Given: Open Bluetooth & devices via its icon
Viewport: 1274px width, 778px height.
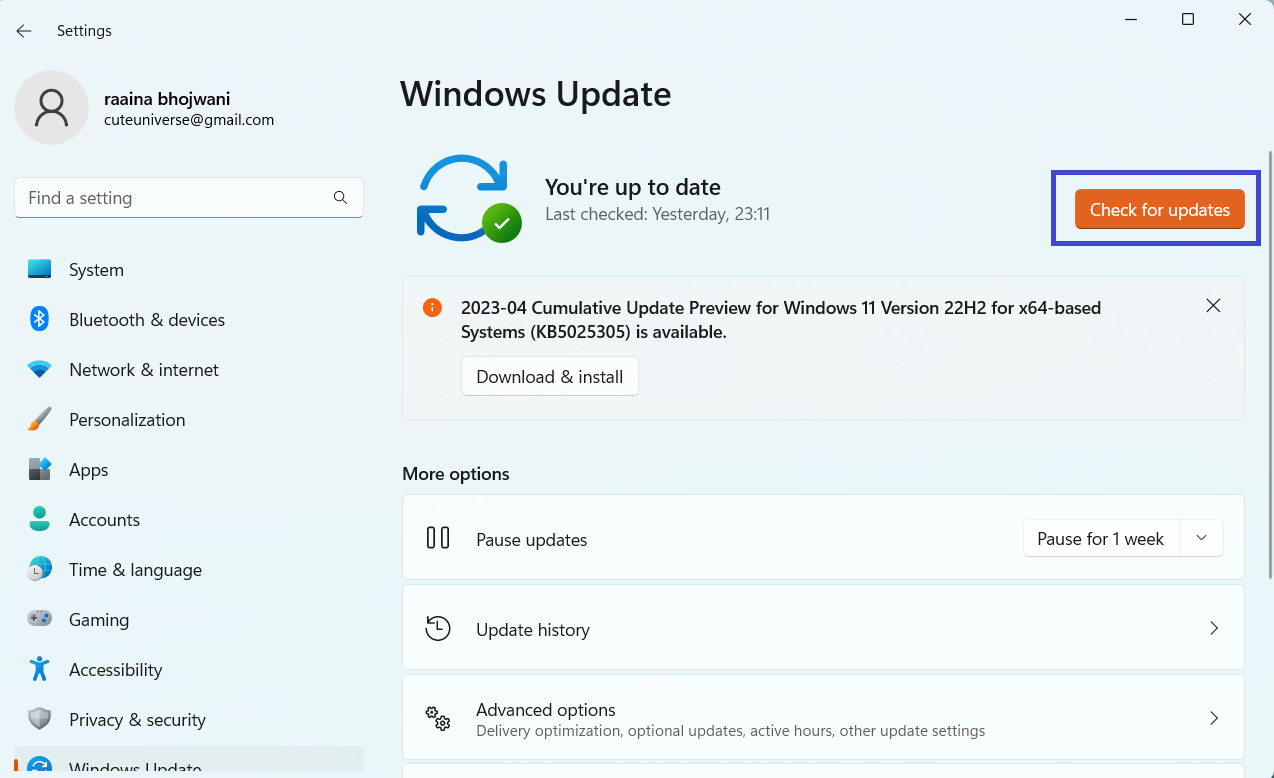Looking at the screenshot, I should (39, 320).
